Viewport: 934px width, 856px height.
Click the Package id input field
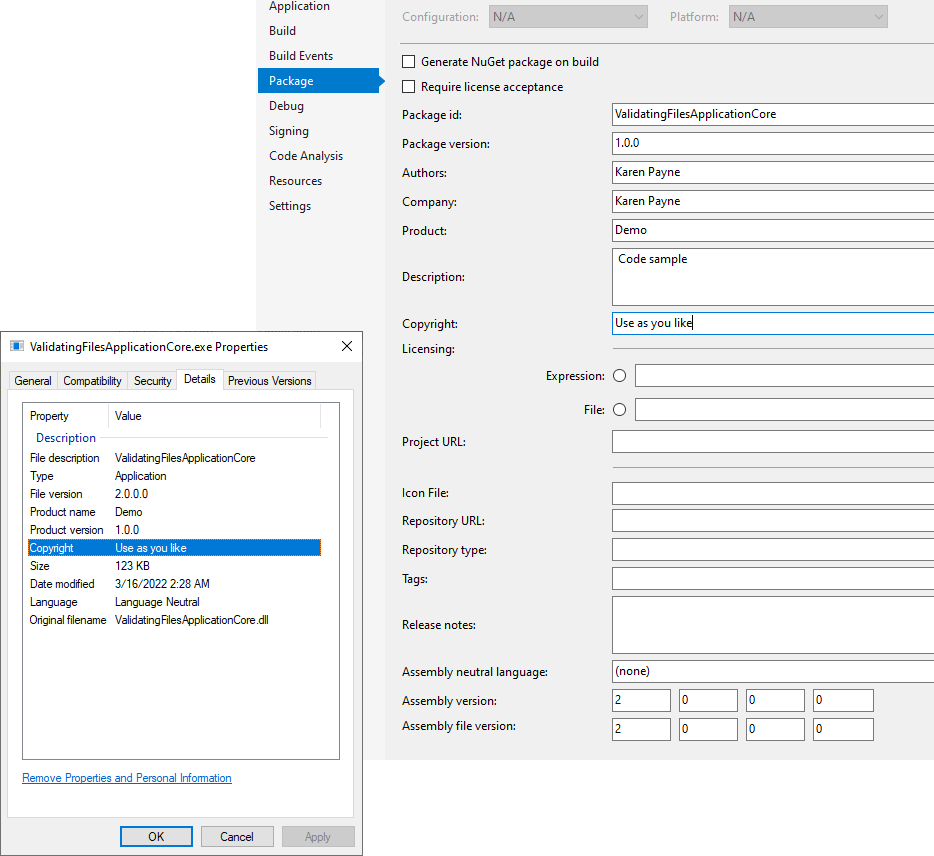773,114
